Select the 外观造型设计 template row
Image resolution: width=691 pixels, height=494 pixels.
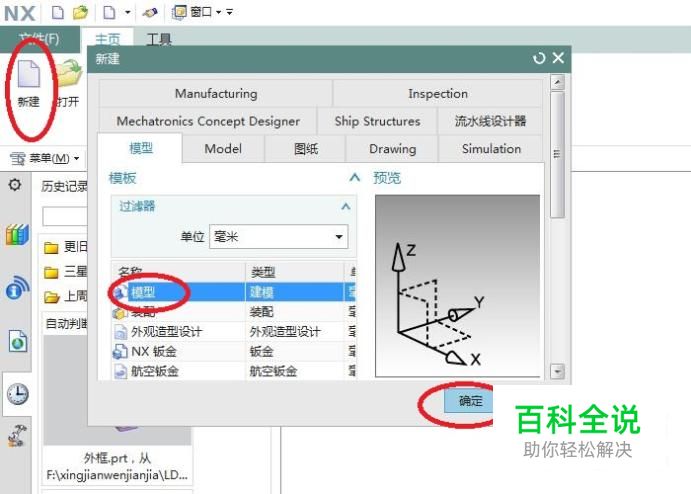(234, 331)
